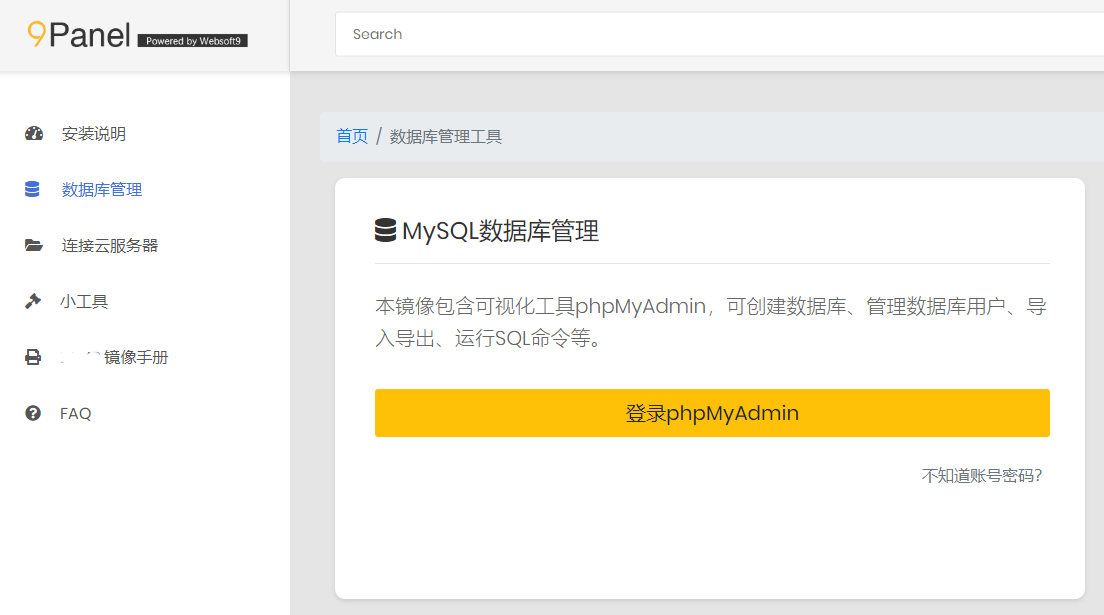
Task: Open the 镜像手册 sidebar entry
Action: [114, 357]
